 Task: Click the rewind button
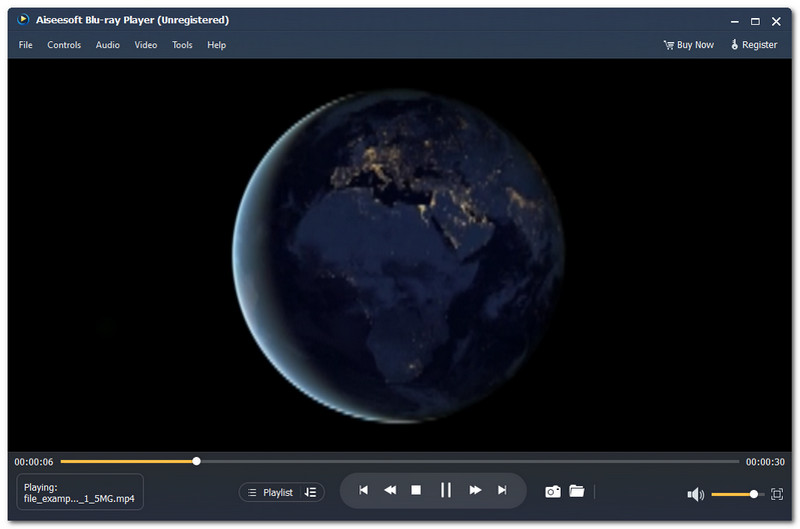click(390, 490)
